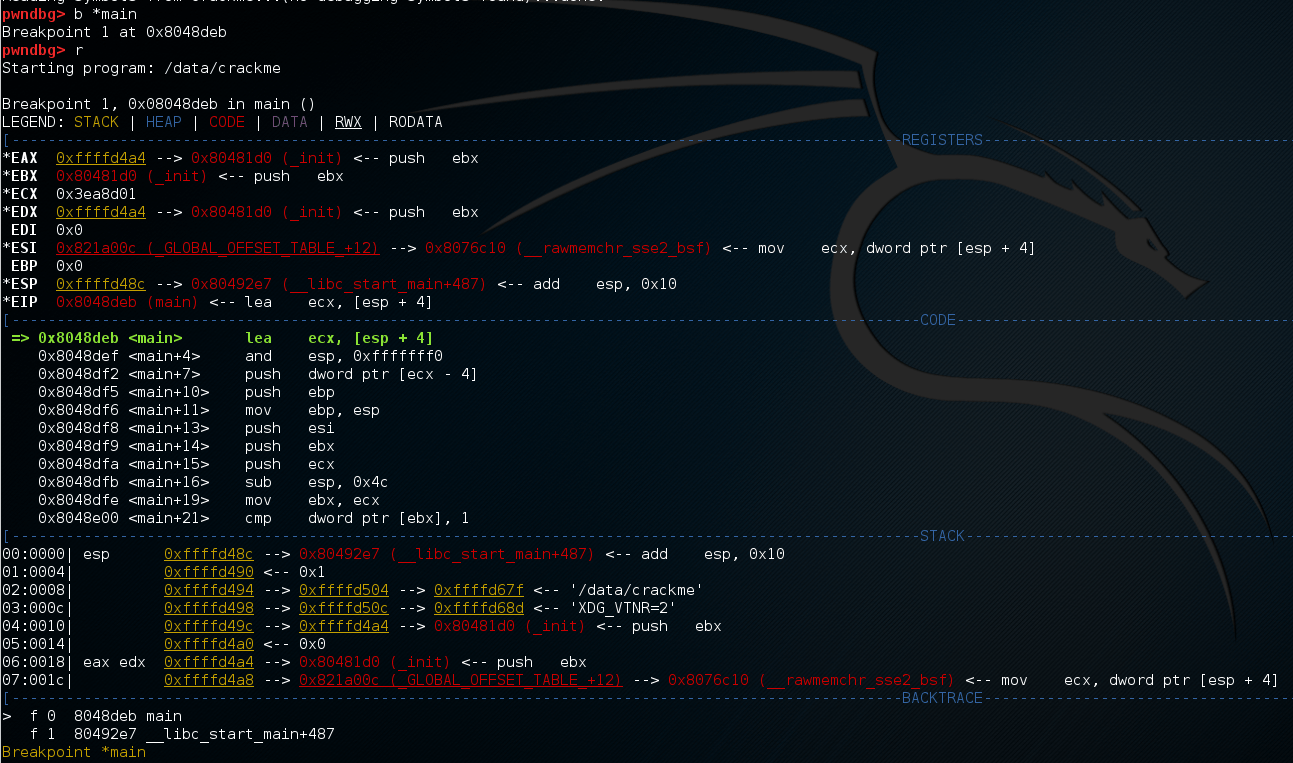Click the CODE section divider label
The image size is (1293, 763).
pyautogui.click(x=938, y=320)
